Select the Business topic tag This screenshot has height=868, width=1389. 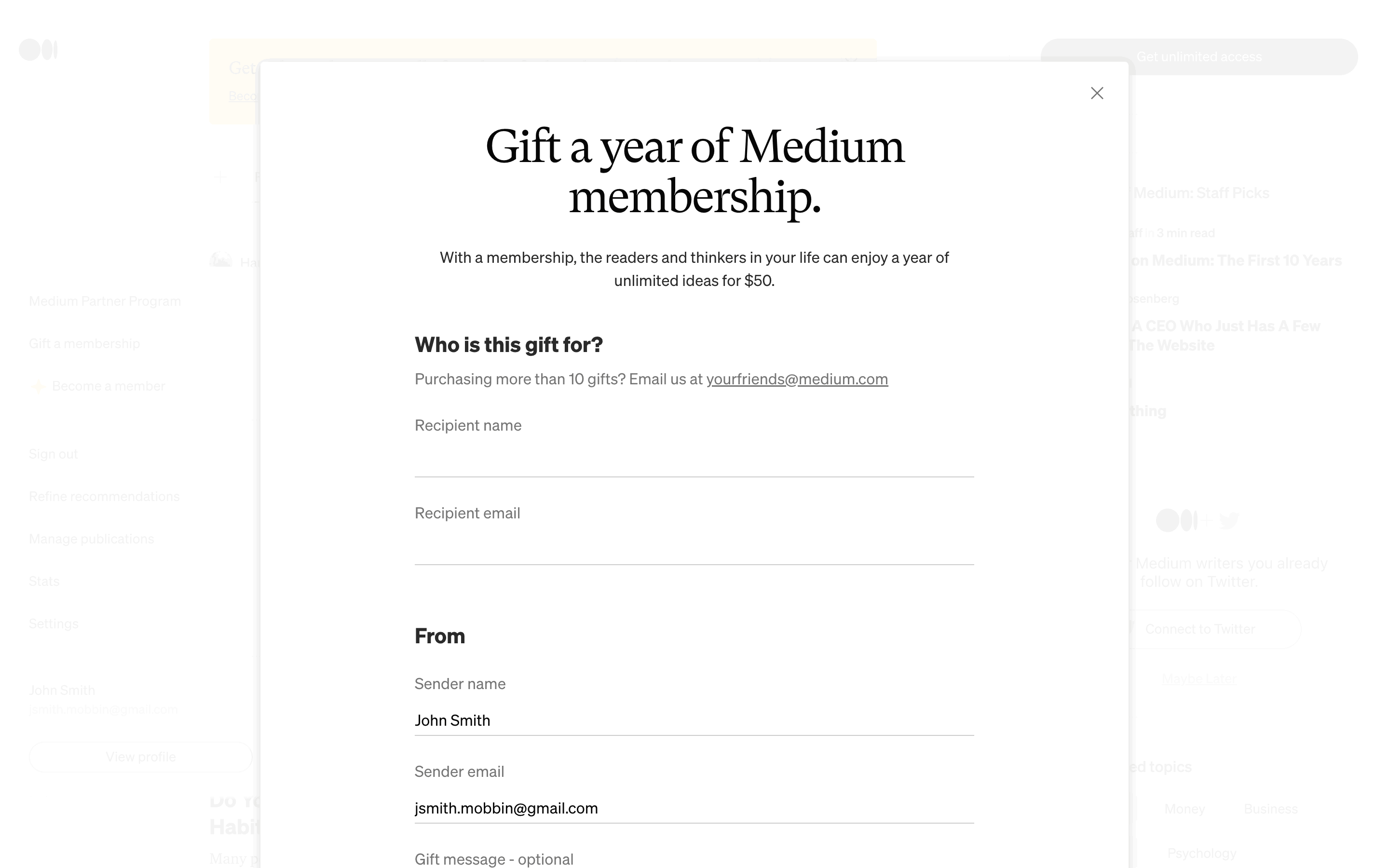tap(1270, 809)
